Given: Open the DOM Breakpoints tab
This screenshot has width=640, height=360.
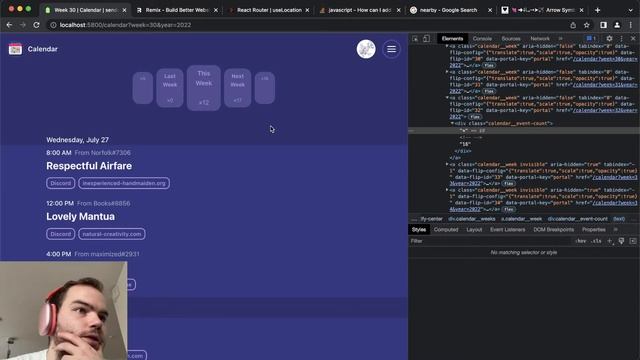Looking at the screenshot, I should click(553, 229).
